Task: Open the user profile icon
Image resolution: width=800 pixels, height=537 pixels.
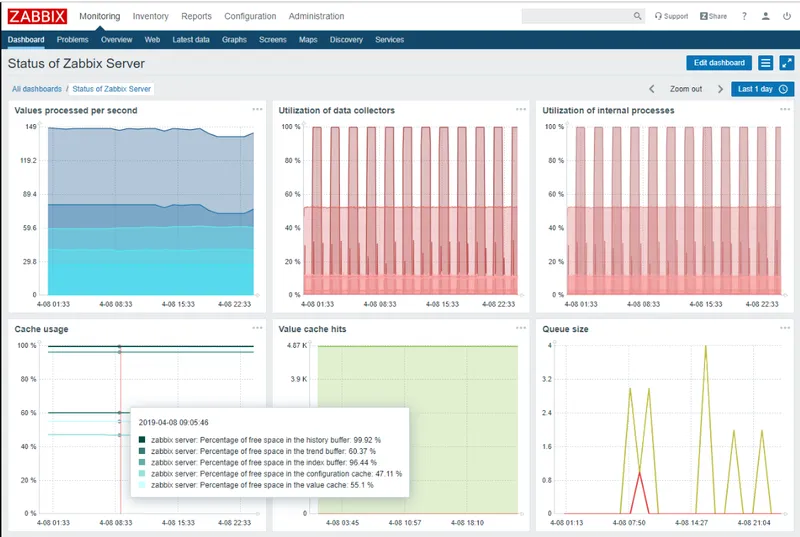Action: (766, 16)
